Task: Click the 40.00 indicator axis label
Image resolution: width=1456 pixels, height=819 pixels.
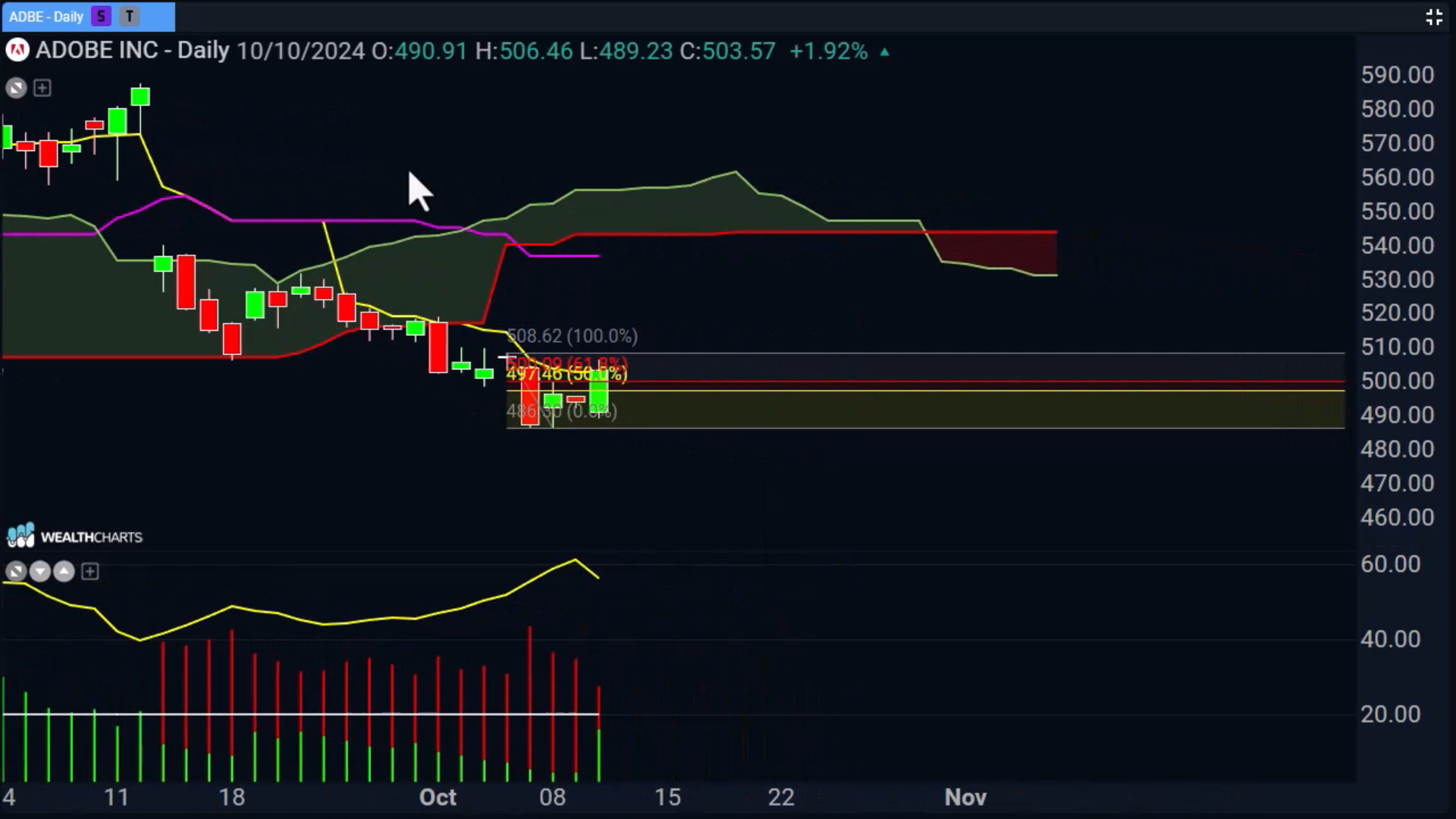Action: click(1391, 639)
